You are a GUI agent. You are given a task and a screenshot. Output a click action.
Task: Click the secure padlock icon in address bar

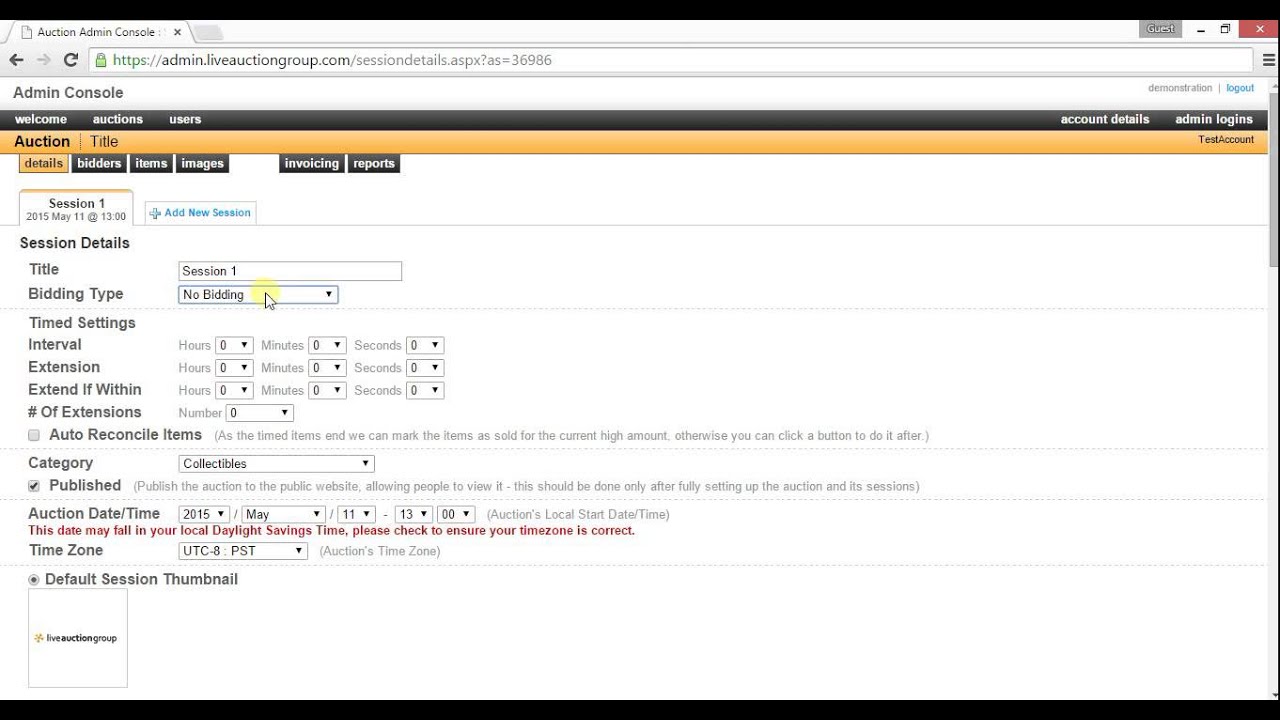(101, 60)
